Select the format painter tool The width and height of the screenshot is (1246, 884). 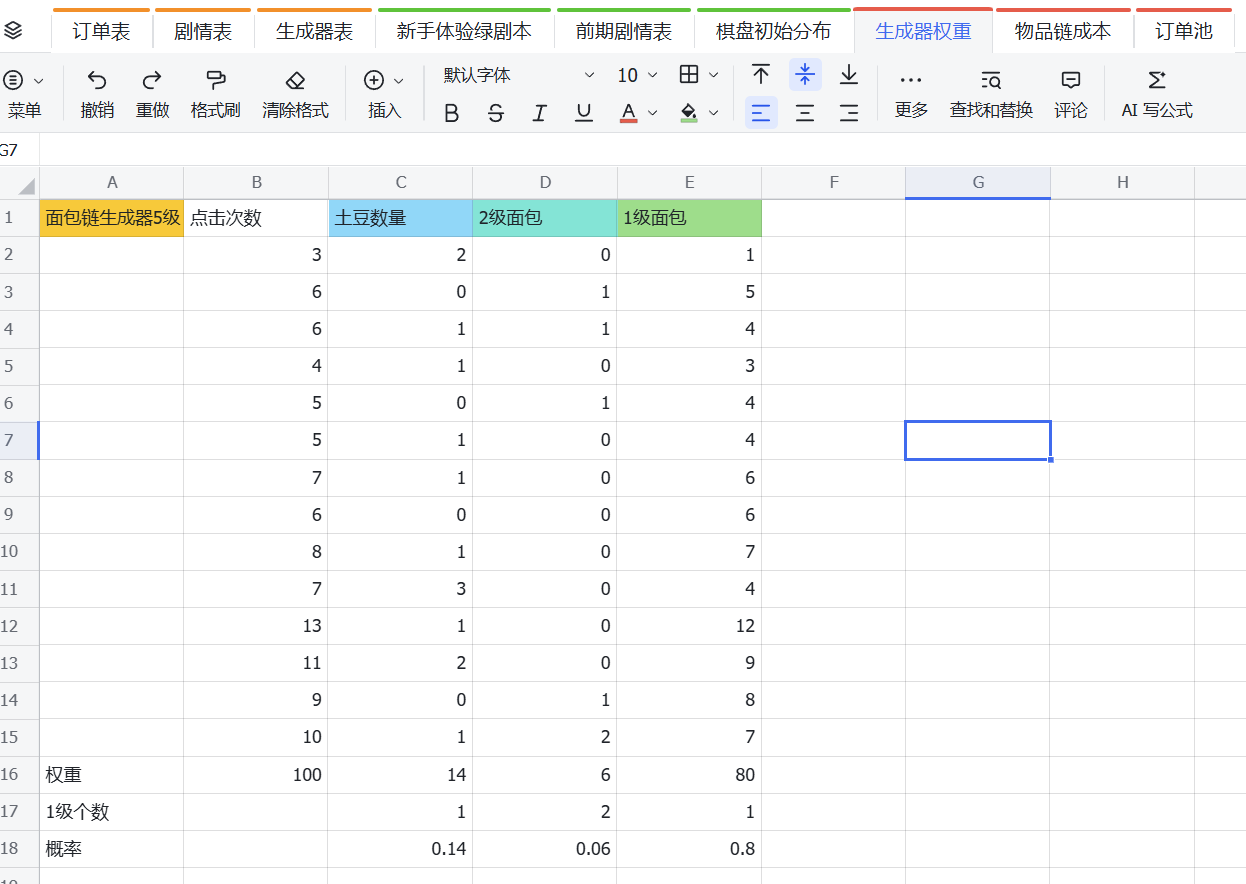(x=215, y=80)
